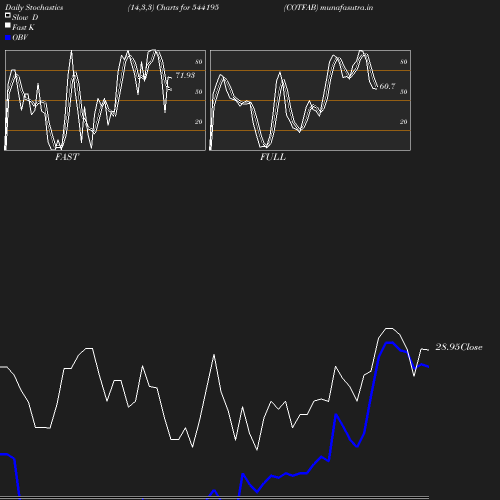
Task: Click the '(COTFAB) munafasutra.in' label
Action: click(x=328, y=8)
